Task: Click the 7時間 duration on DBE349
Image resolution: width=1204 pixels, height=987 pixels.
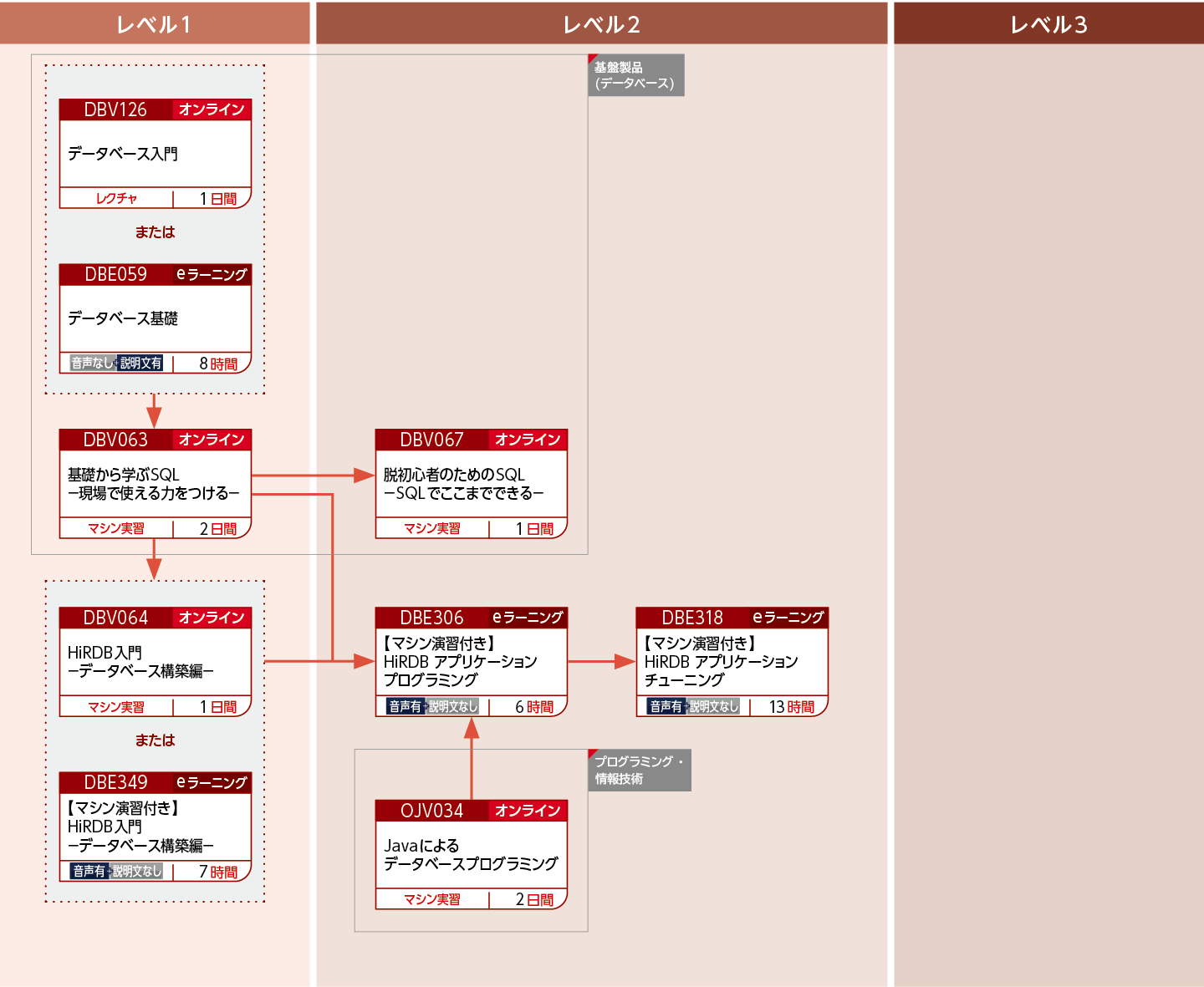Action: pyautogui.click(x=218, y=872)
